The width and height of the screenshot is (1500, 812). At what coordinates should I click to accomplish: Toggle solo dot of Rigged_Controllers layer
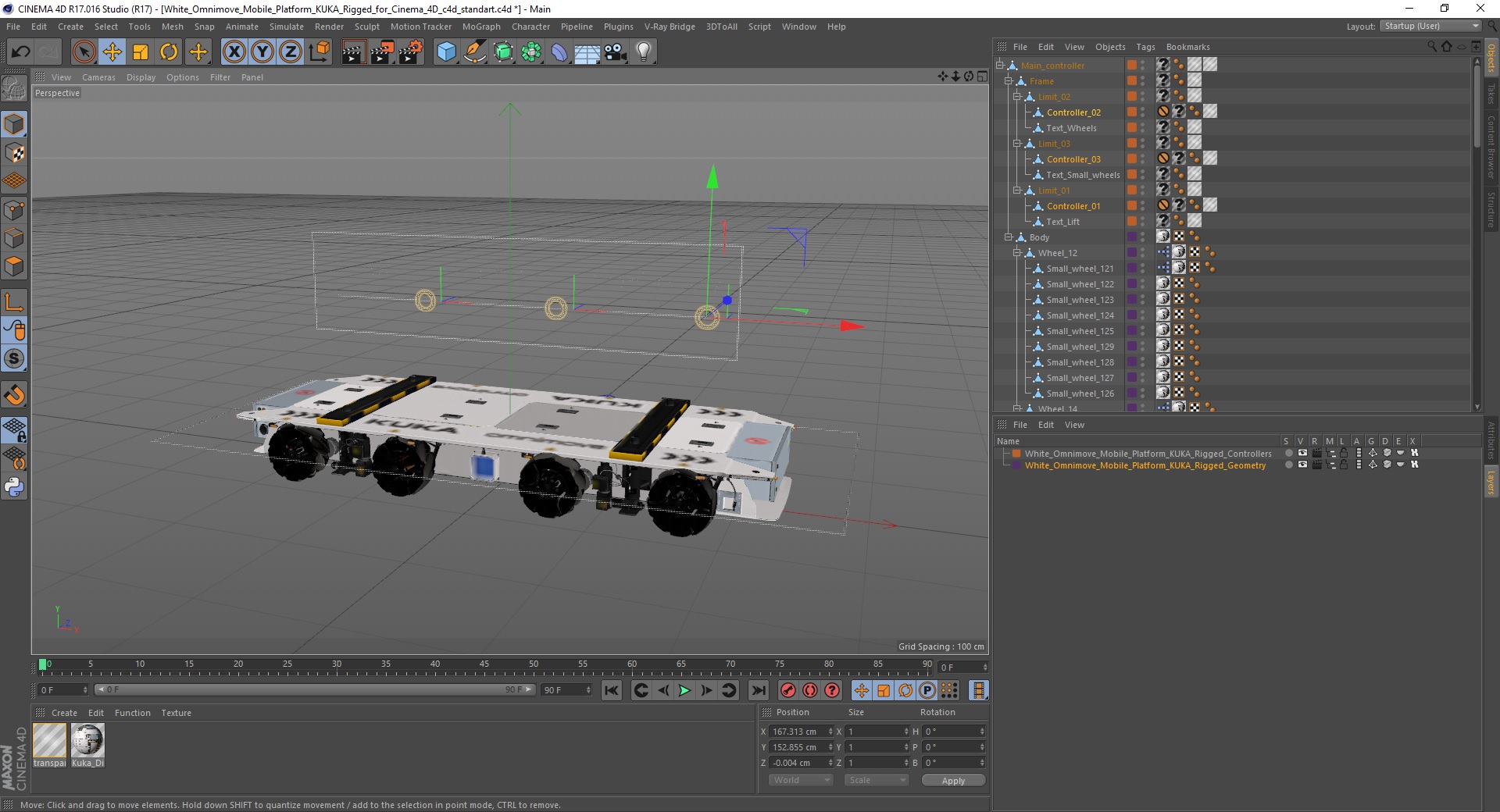(x=1288, y=453)
